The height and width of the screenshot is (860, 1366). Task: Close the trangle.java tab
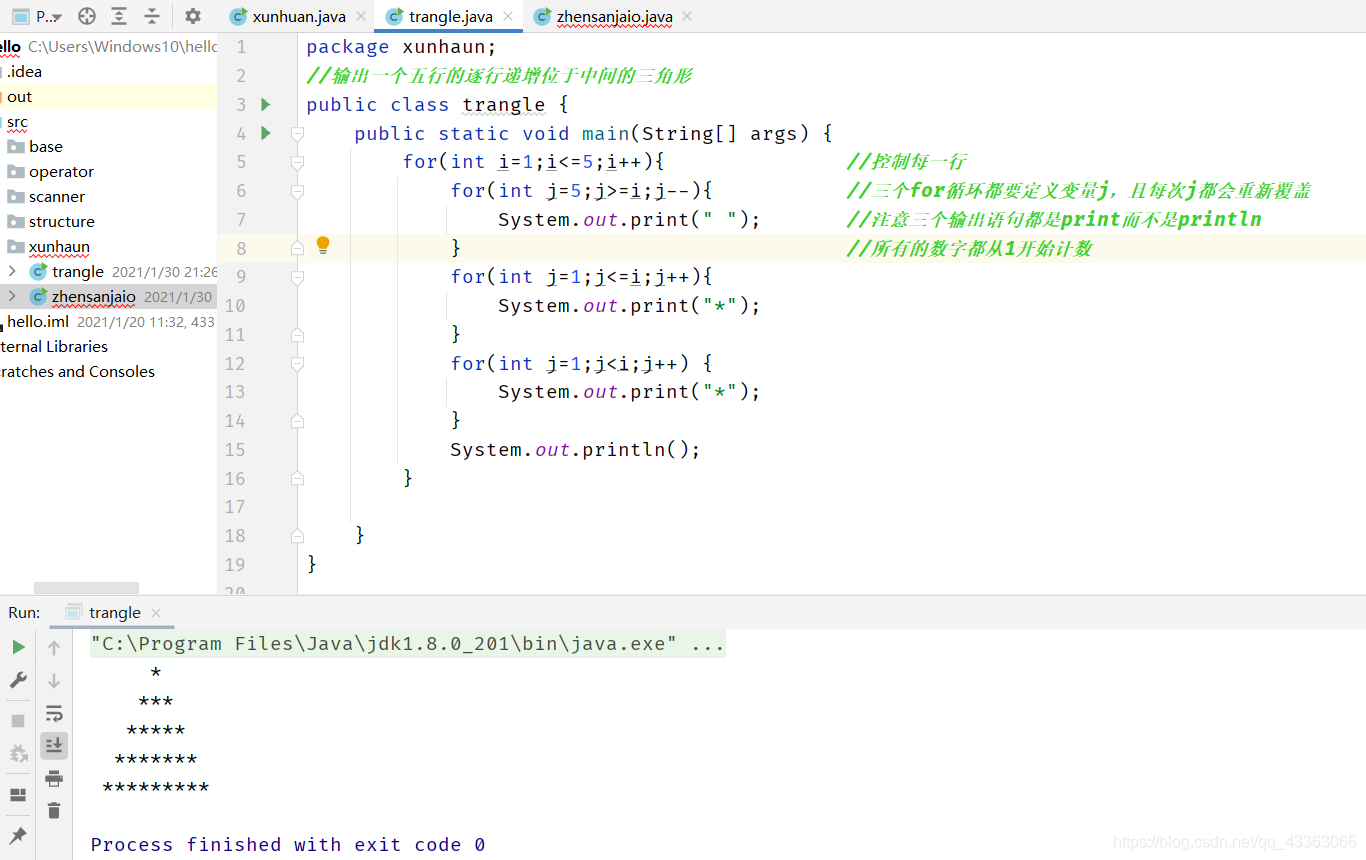coord(508,16)
